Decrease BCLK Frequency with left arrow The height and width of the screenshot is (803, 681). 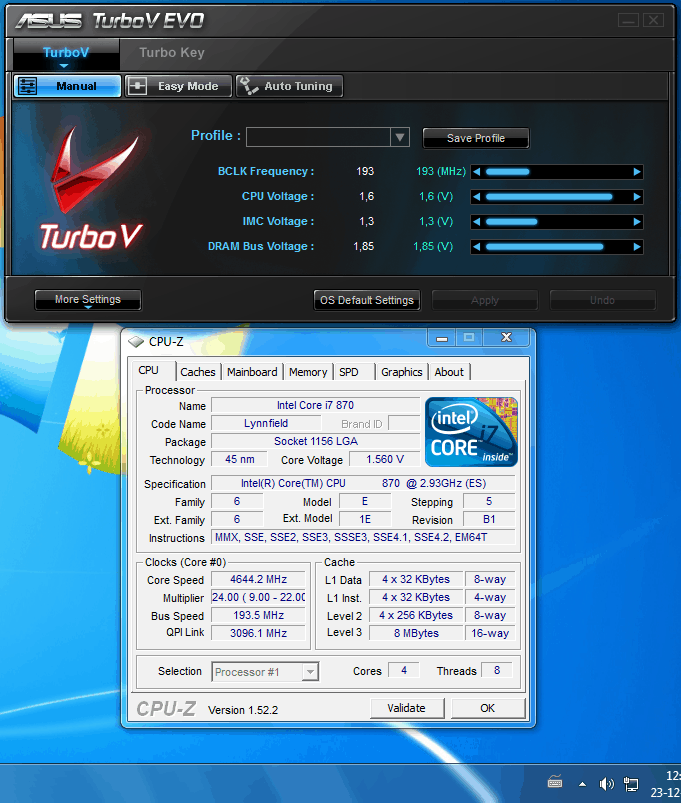[477, 172]
